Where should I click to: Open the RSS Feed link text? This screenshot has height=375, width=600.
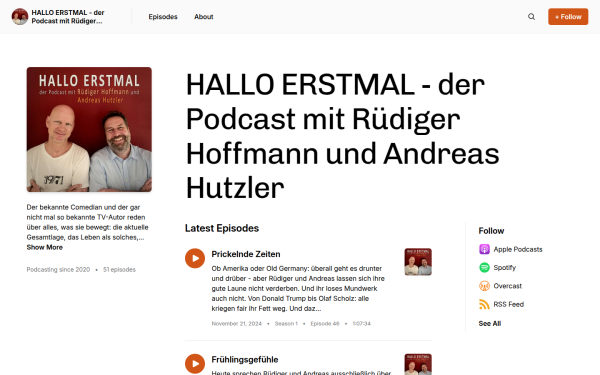pos(509,304)
